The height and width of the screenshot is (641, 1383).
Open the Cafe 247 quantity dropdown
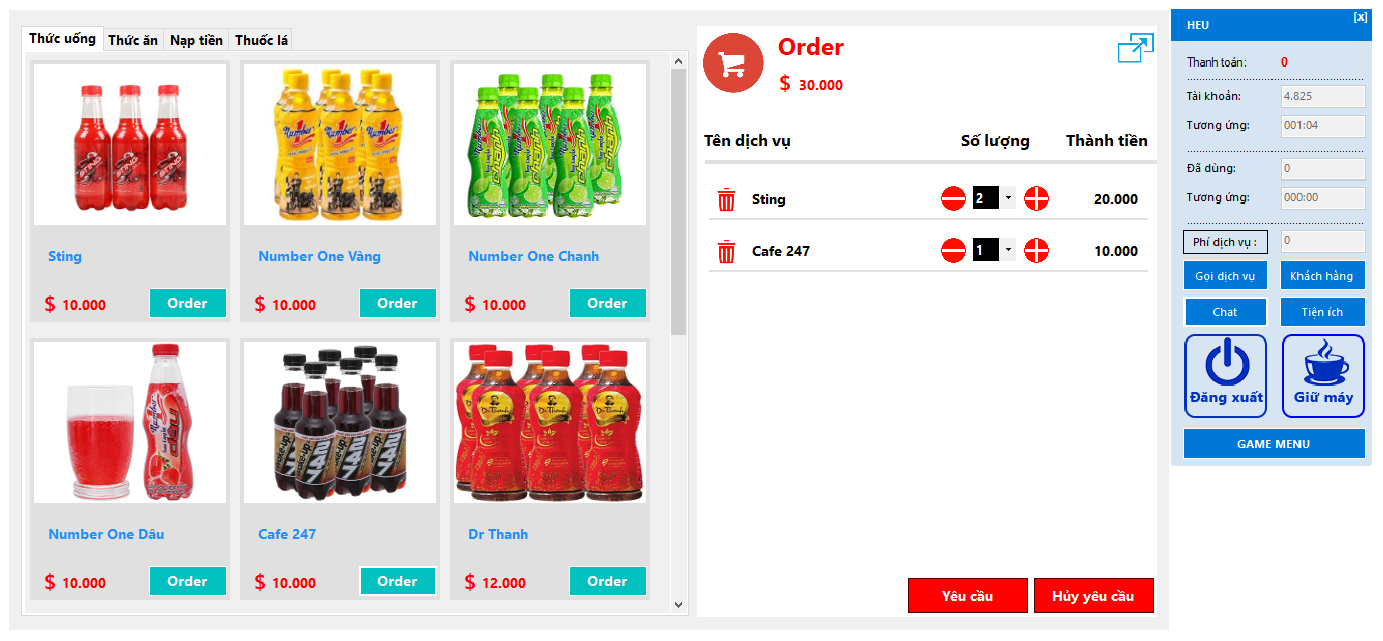[x=1008, y=250]
